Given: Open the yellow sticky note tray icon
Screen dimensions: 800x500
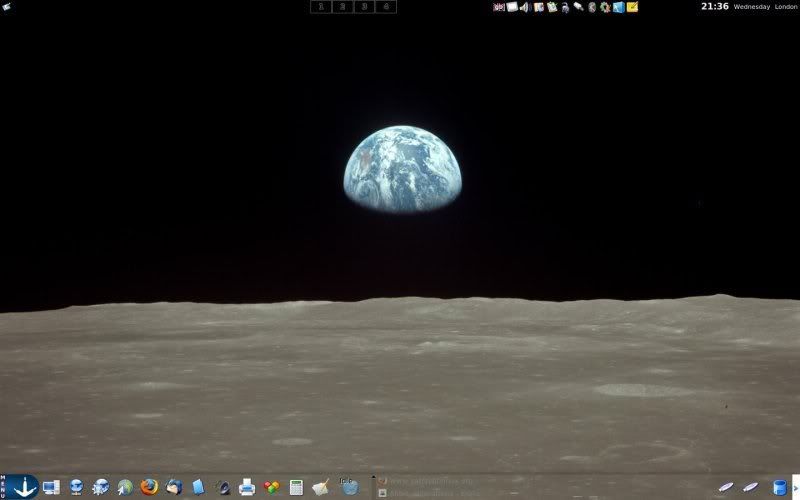Looking at the screenshot, I should pos(632,7).
